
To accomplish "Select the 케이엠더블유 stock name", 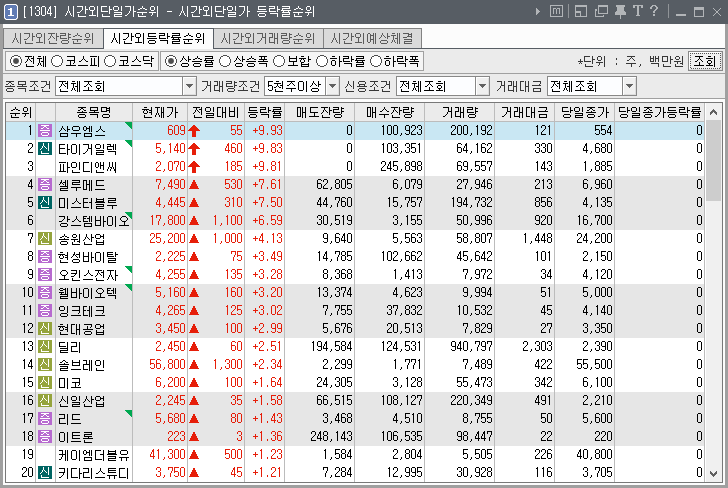I will click(93, 455).
